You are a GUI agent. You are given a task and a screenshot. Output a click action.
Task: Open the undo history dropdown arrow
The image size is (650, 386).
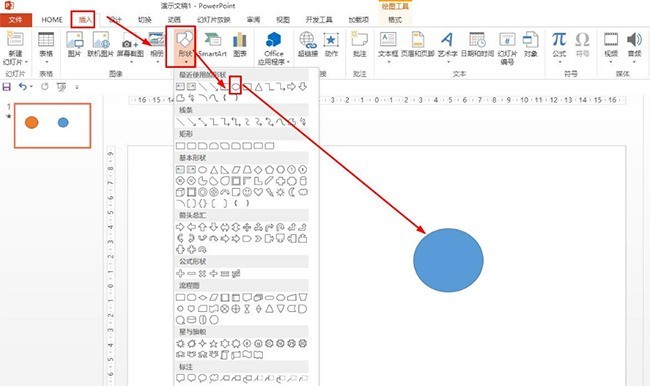tap(32, 87)
